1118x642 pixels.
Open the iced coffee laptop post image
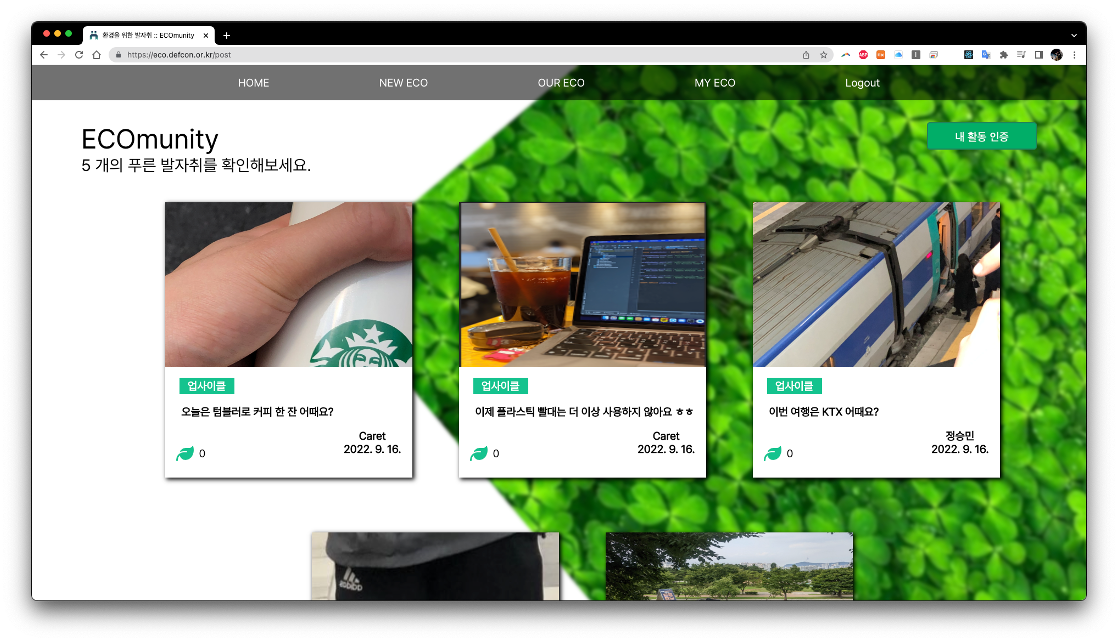coord(583,285)
